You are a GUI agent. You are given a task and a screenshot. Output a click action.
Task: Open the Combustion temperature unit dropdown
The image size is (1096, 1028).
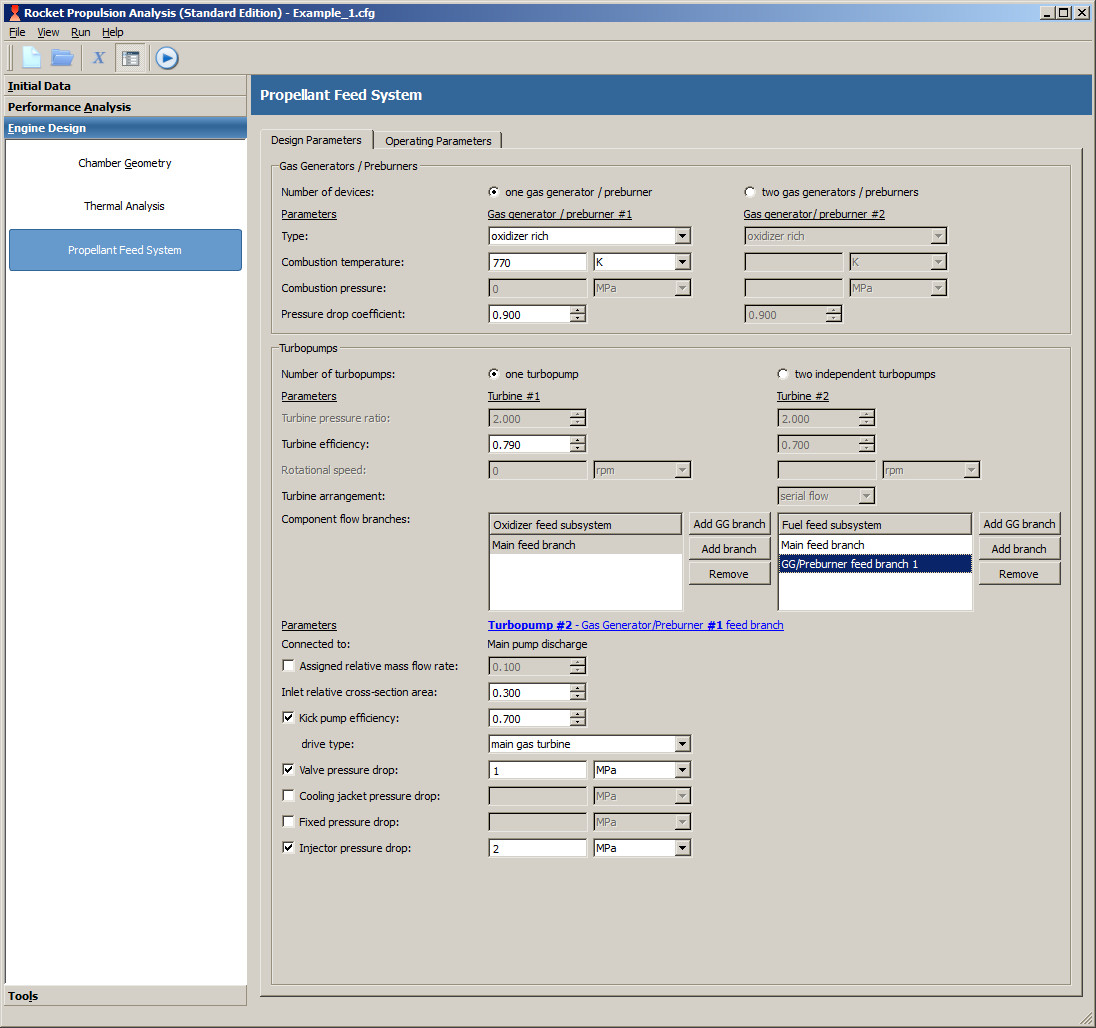[x=682, y=262]
